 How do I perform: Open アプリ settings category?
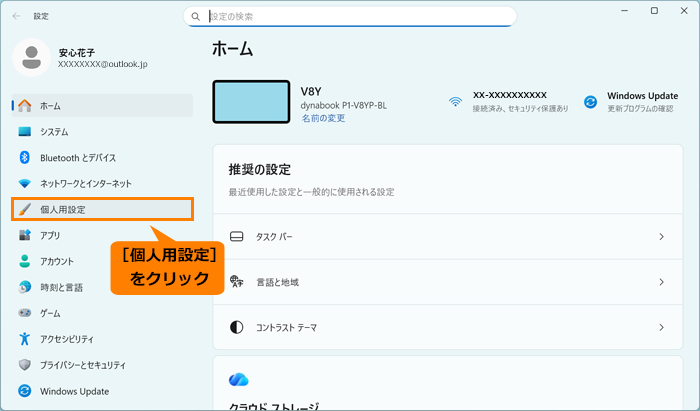[x=103, y=235]
